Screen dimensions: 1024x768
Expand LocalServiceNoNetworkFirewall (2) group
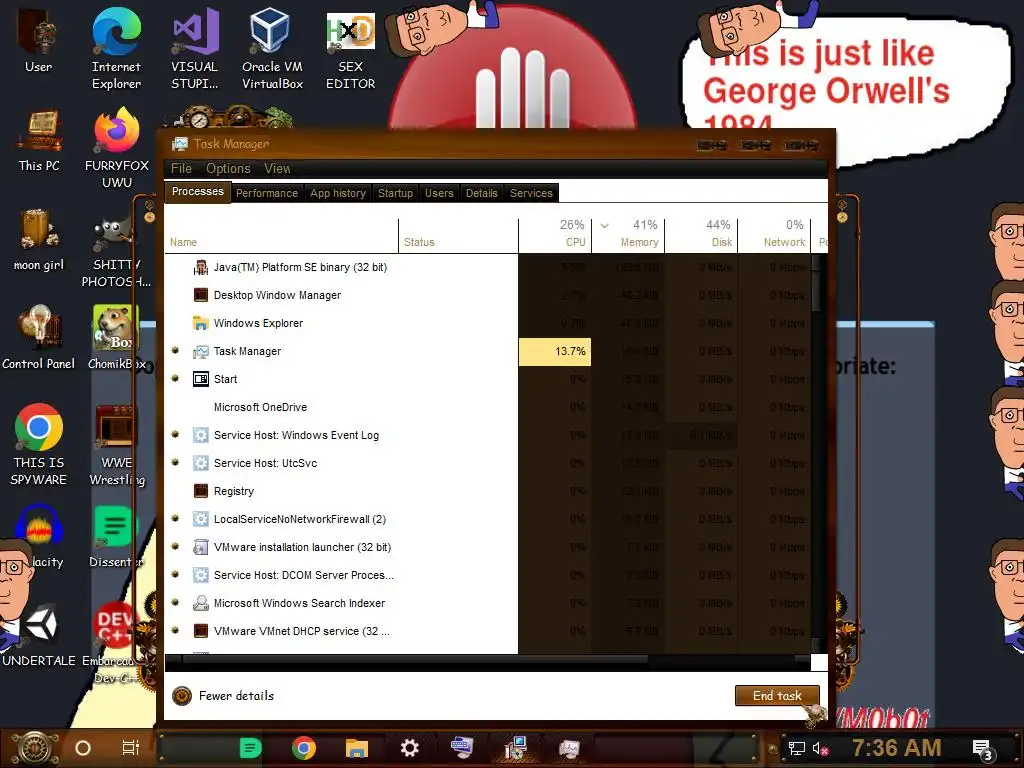pyautogui.click(x=175, y=519)
